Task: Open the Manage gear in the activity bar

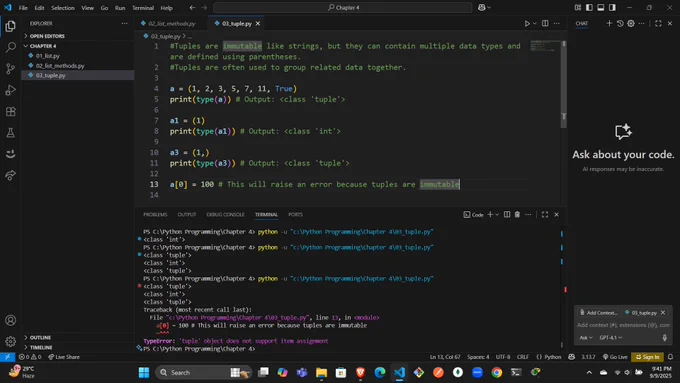Action: (x=10, y=342)
